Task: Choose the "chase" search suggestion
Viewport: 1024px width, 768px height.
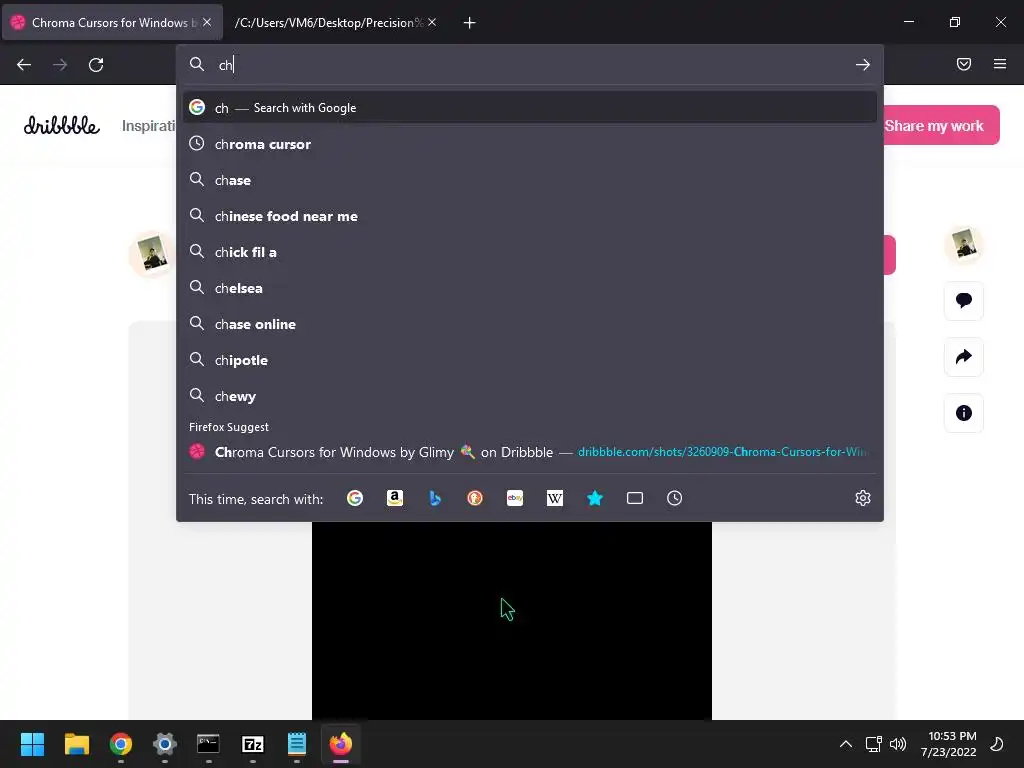Action: (530, 180)
